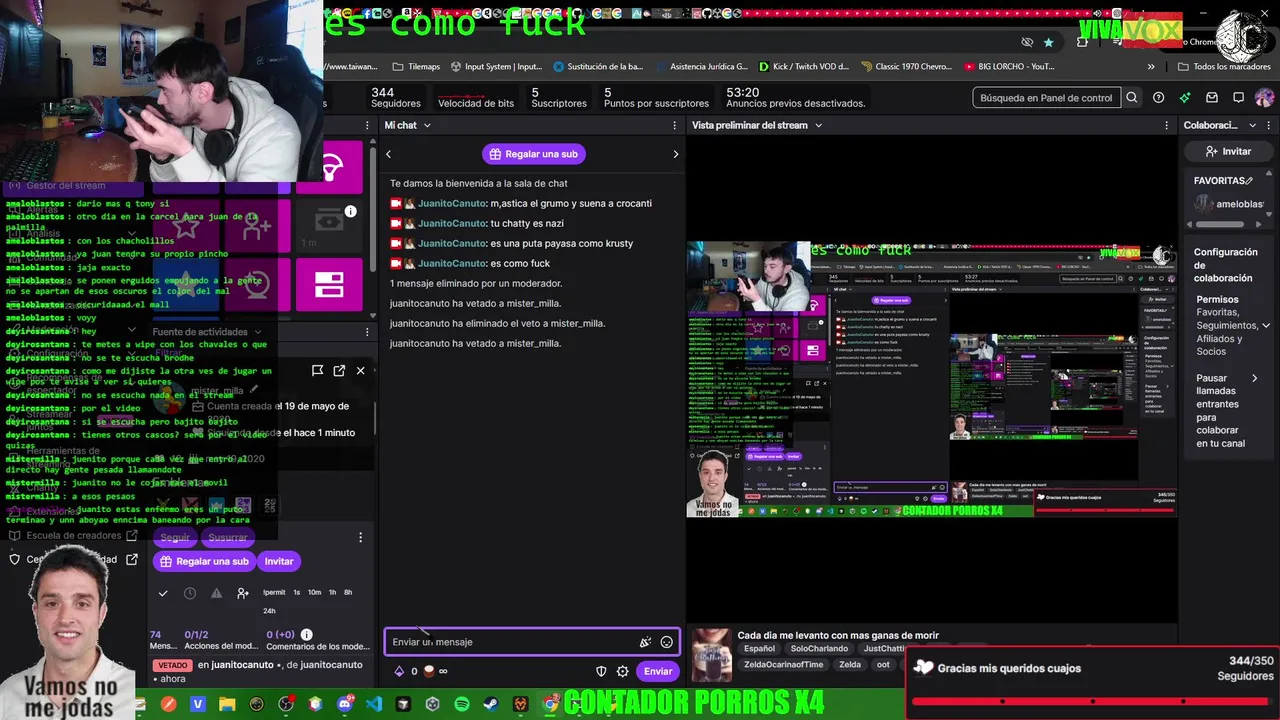This screenshot has height=720, width=1280.
Task: Click the Enviar button
Action: [x=658, y=671]
